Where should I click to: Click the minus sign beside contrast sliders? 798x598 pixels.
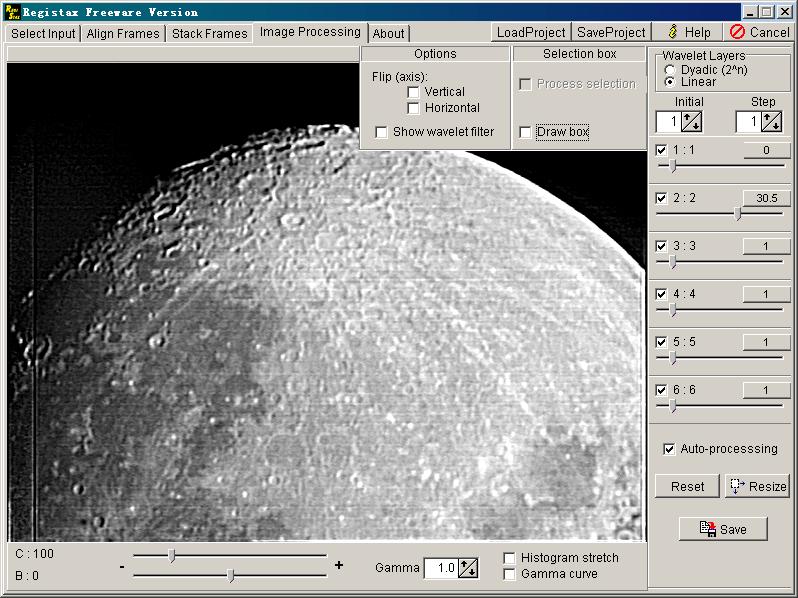122,566
